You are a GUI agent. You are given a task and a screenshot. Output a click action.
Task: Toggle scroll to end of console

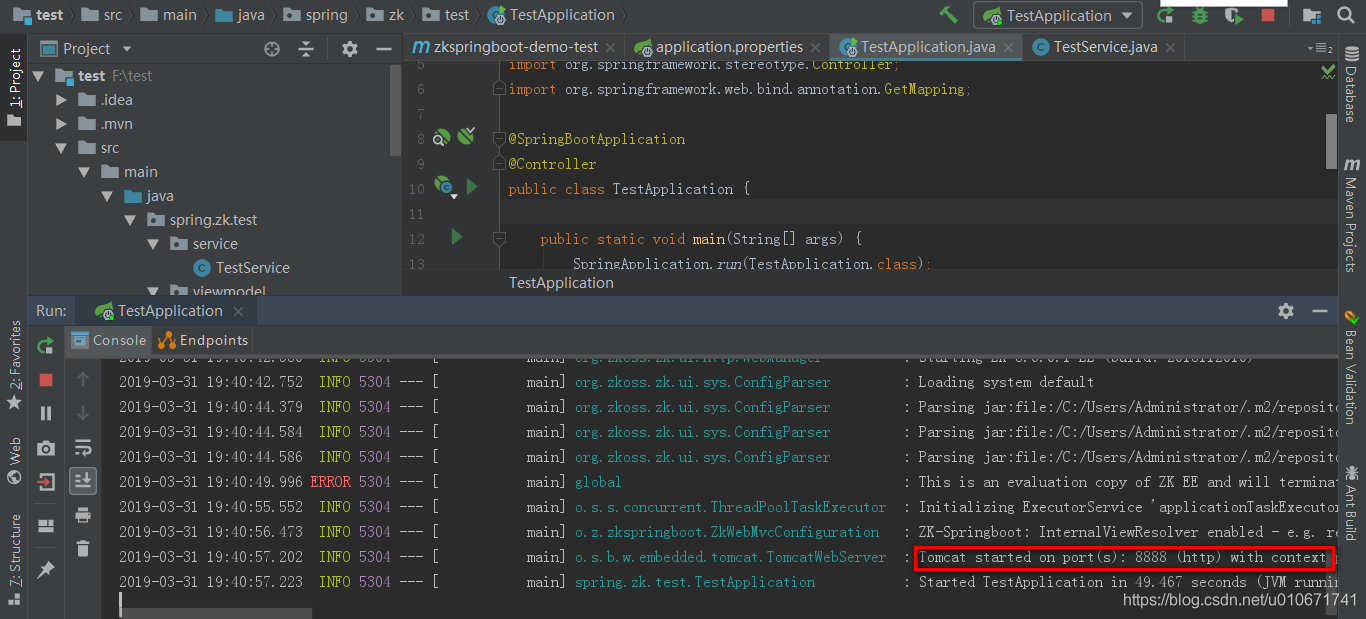tap(83, 481)
